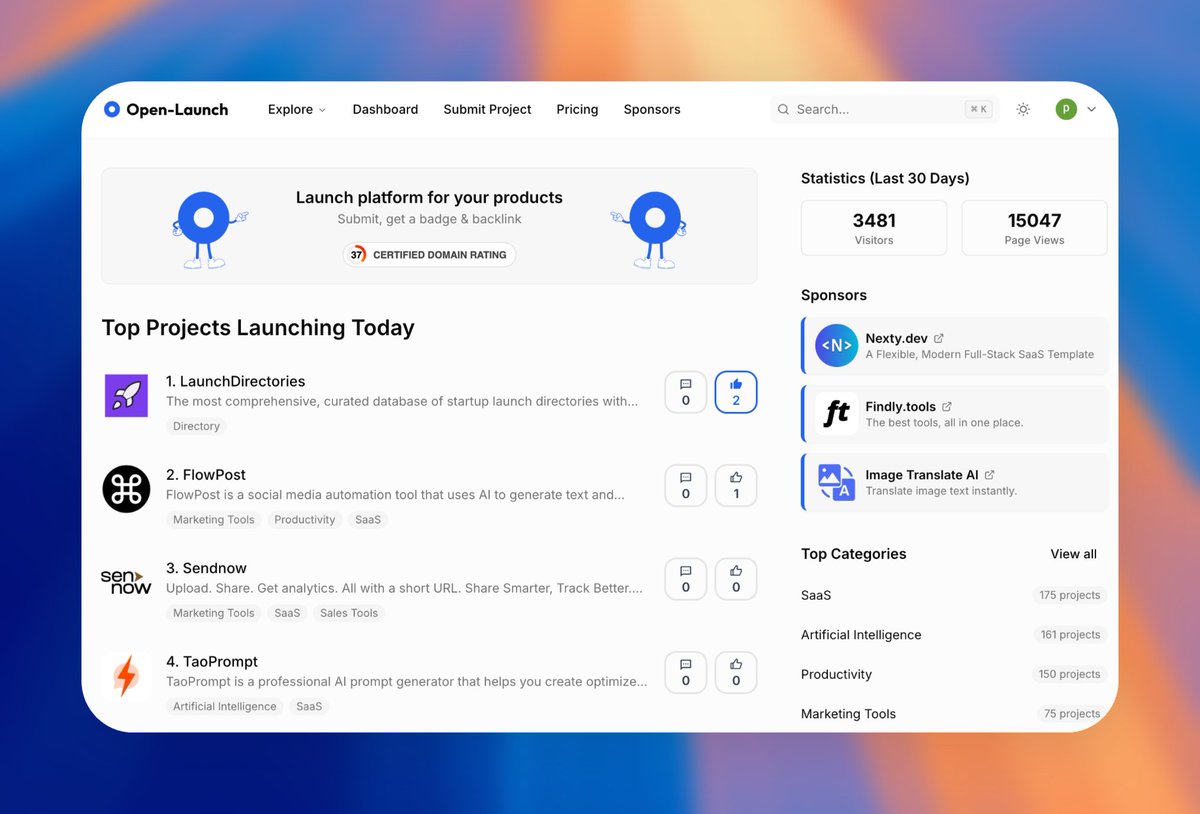This screenshot has height=814, width=1200.
Task: Select TaoPrompt's Artificial Intelligence tag
Action: [x=225, y=706]
